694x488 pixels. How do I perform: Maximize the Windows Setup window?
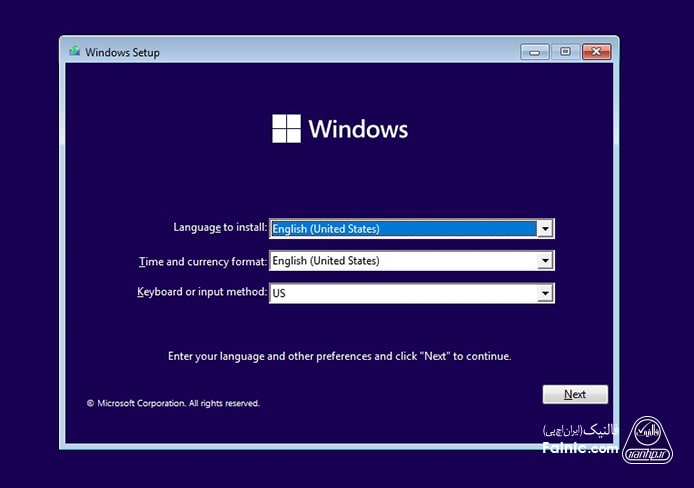click(565, 51)
